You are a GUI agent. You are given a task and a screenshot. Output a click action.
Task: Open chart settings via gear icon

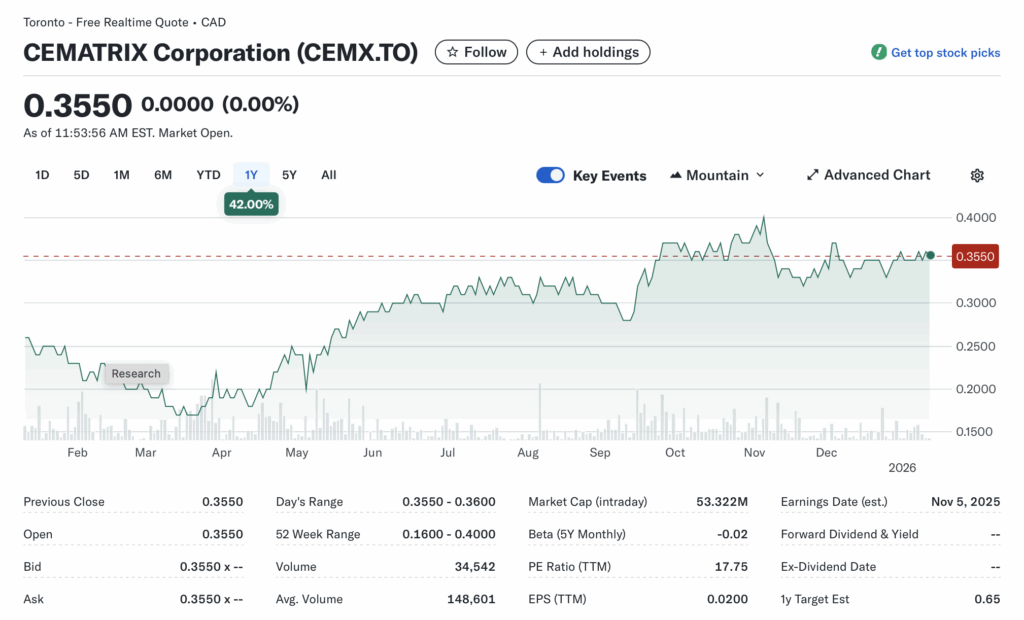pos(976,175)
